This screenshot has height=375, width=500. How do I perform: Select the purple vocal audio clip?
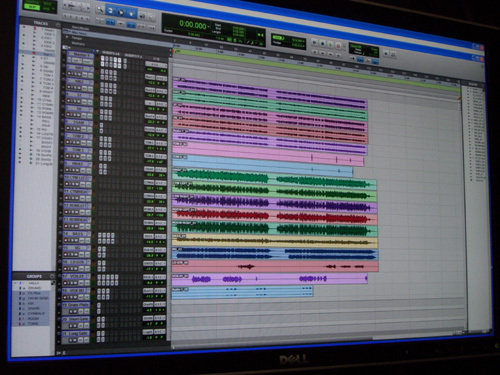(x=269, y=279)
